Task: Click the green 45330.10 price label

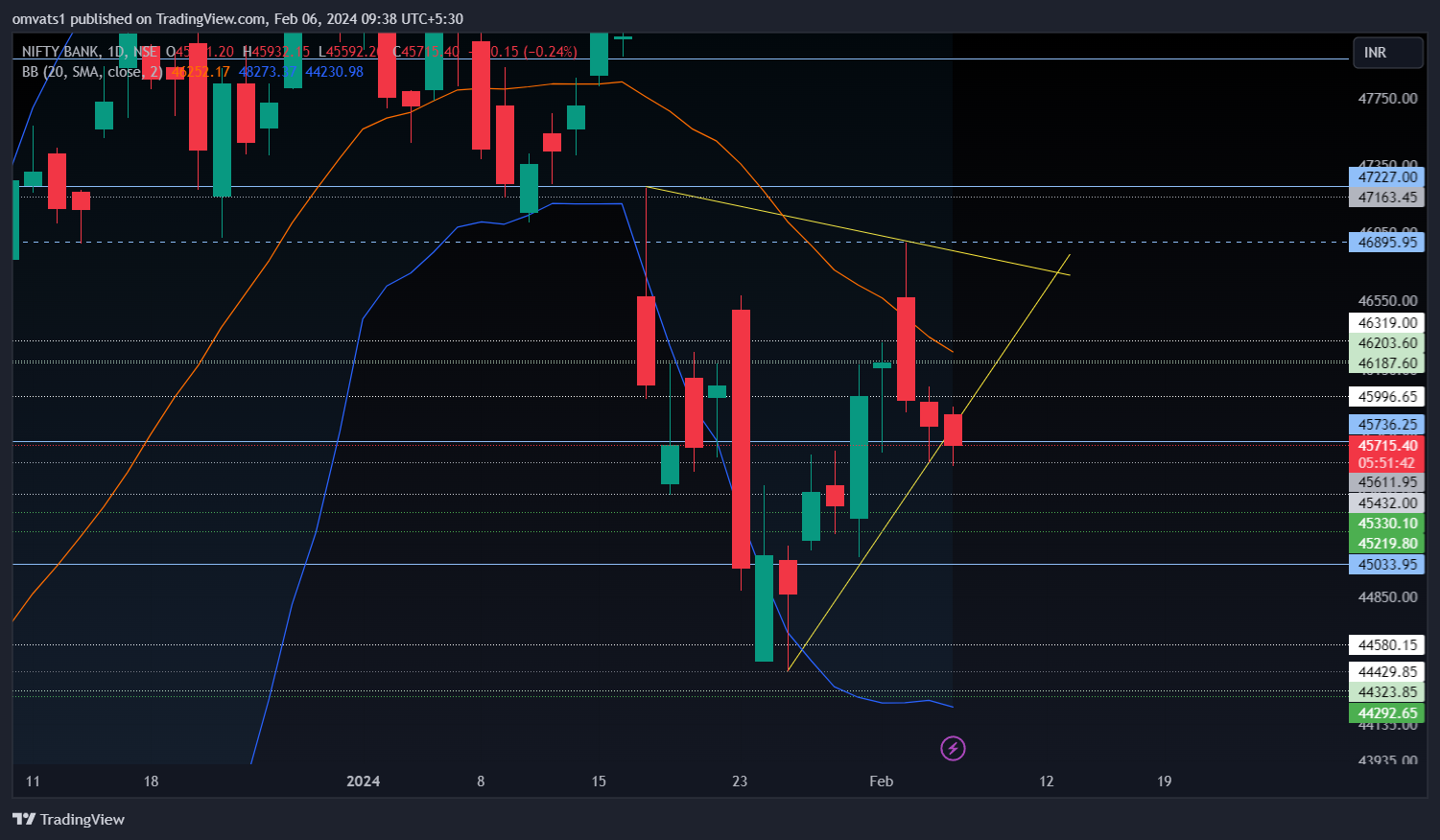Action: (x=1386, y=524)
